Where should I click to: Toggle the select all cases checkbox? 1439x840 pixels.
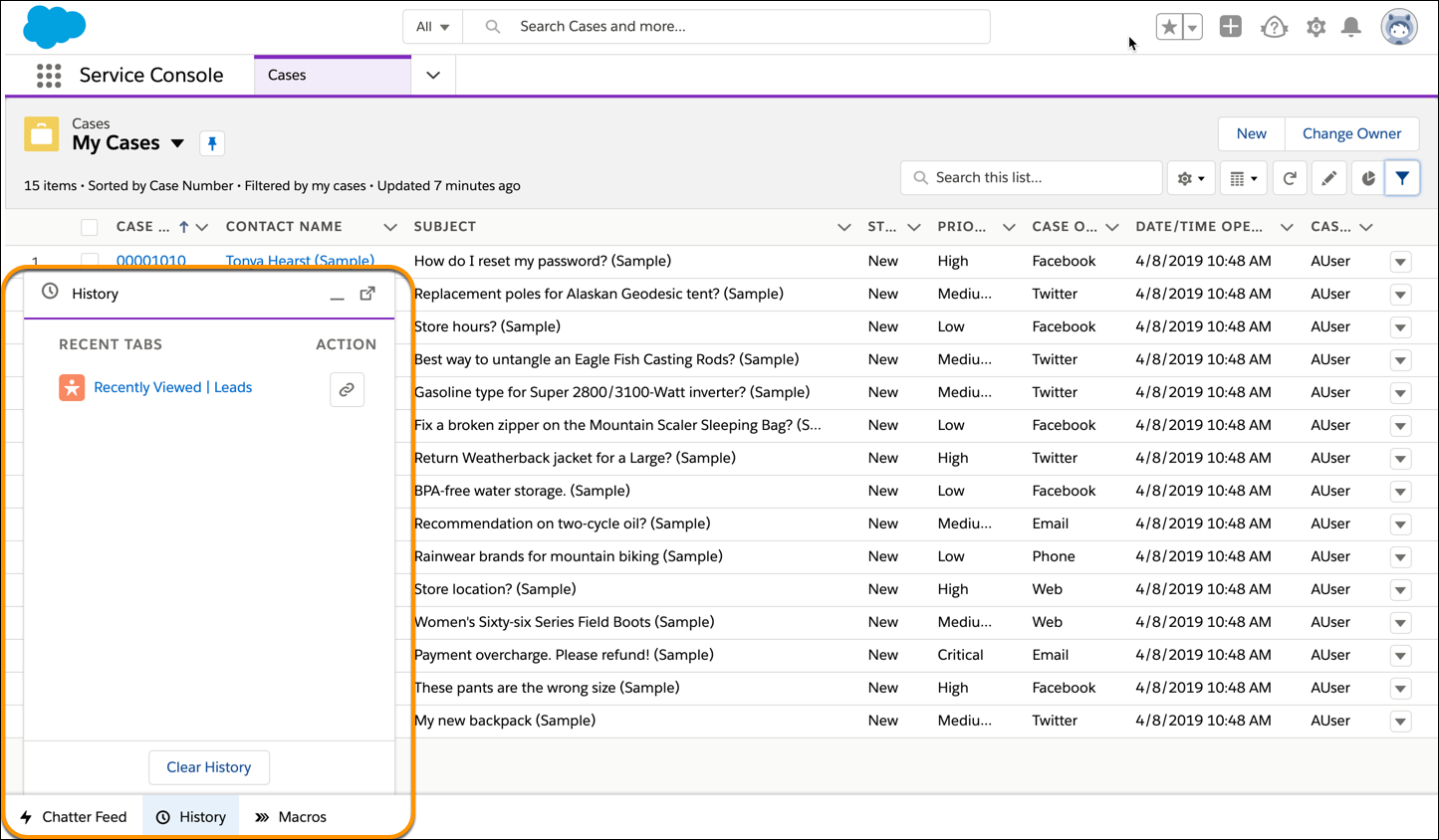click(x=90, y=228)
